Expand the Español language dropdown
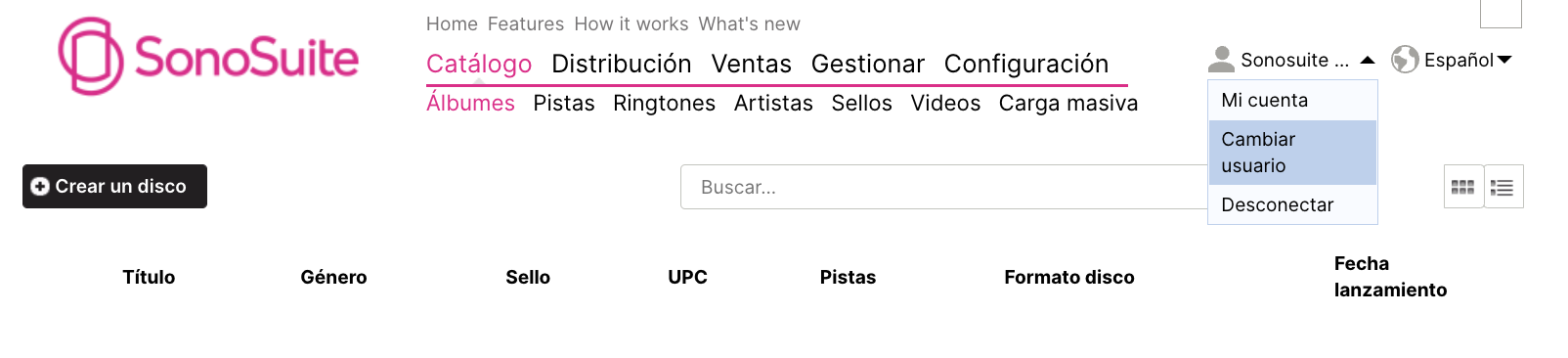1568x358 pixels. tap(1504, 60)
